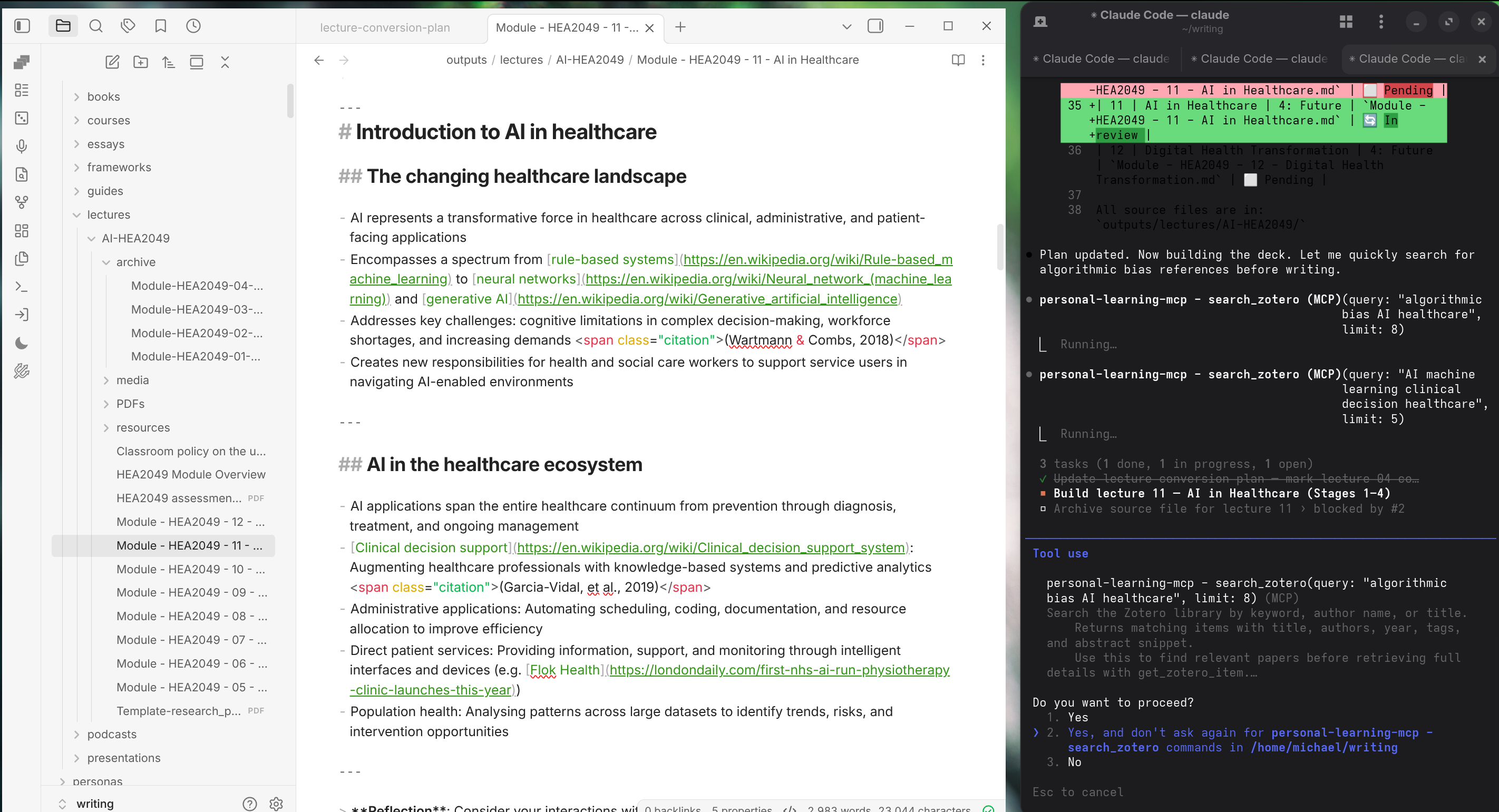The height and width of the screenshot is (812, 1499).
Task: Collapse all folders using the explorer toolbar icon
Action: 225,62
